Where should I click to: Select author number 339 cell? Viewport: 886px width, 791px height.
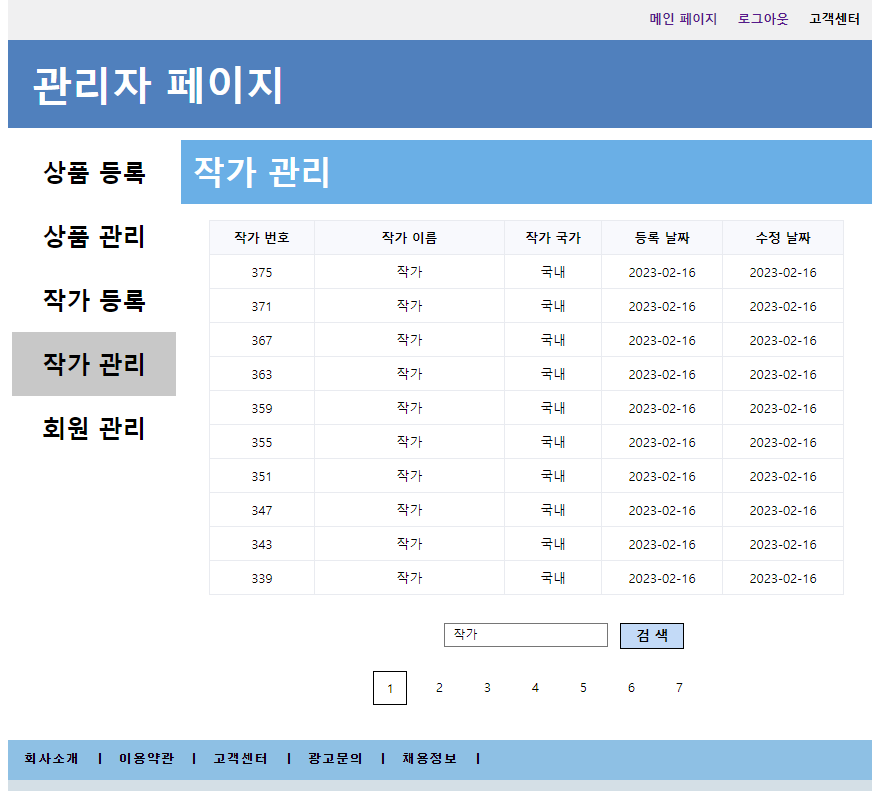click(x=262, y=578)
